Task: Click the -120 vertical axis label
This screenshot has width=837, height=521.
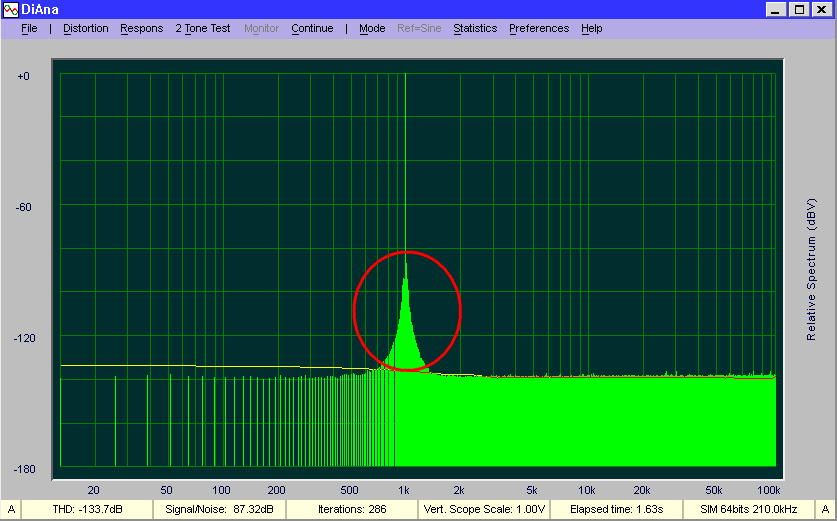Action: coord(23,338)
